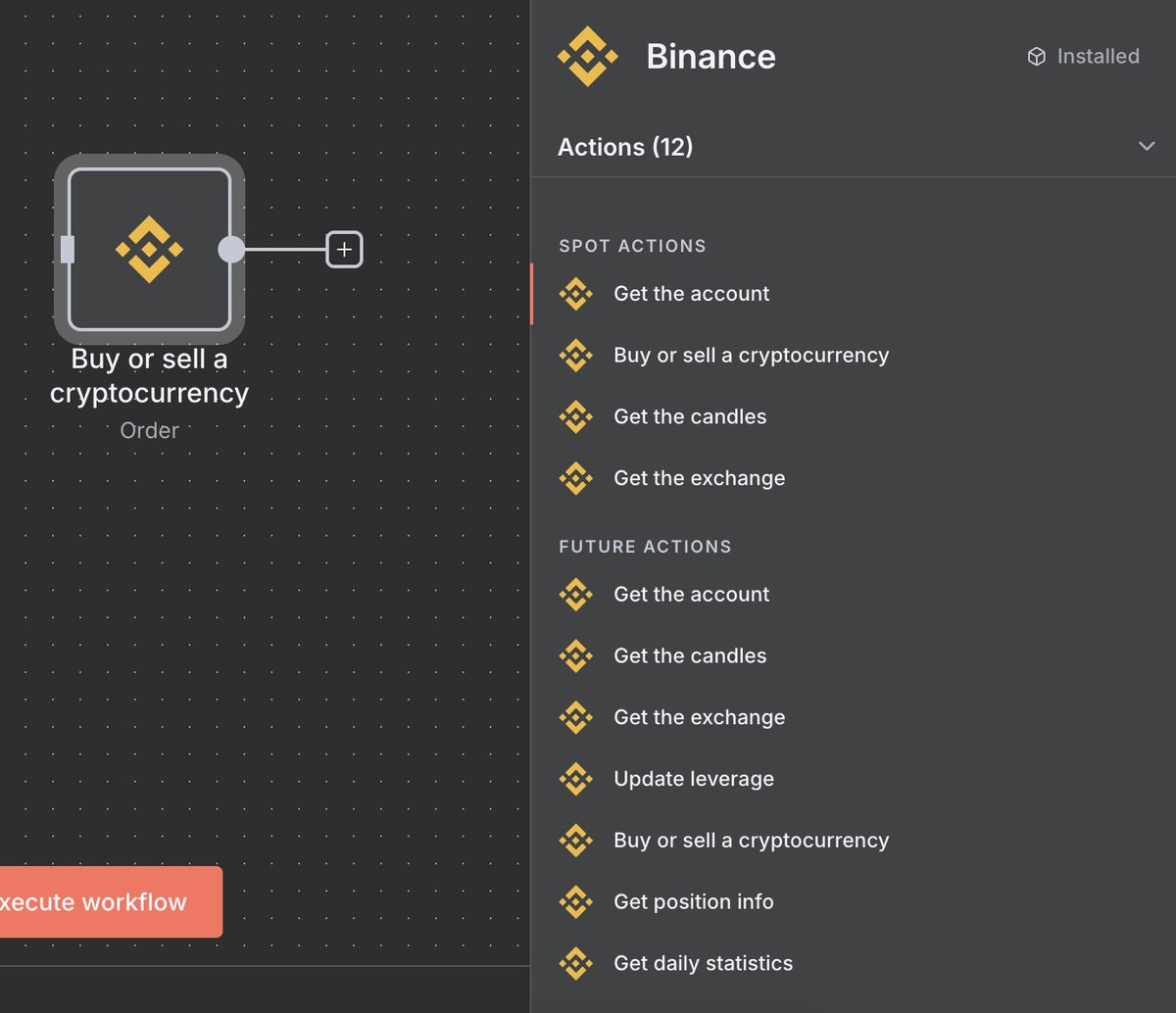Screen dimensions: 1176x1013
Task: Click the Binance icon beside Spot Get the candles
Action: point(575,417)
